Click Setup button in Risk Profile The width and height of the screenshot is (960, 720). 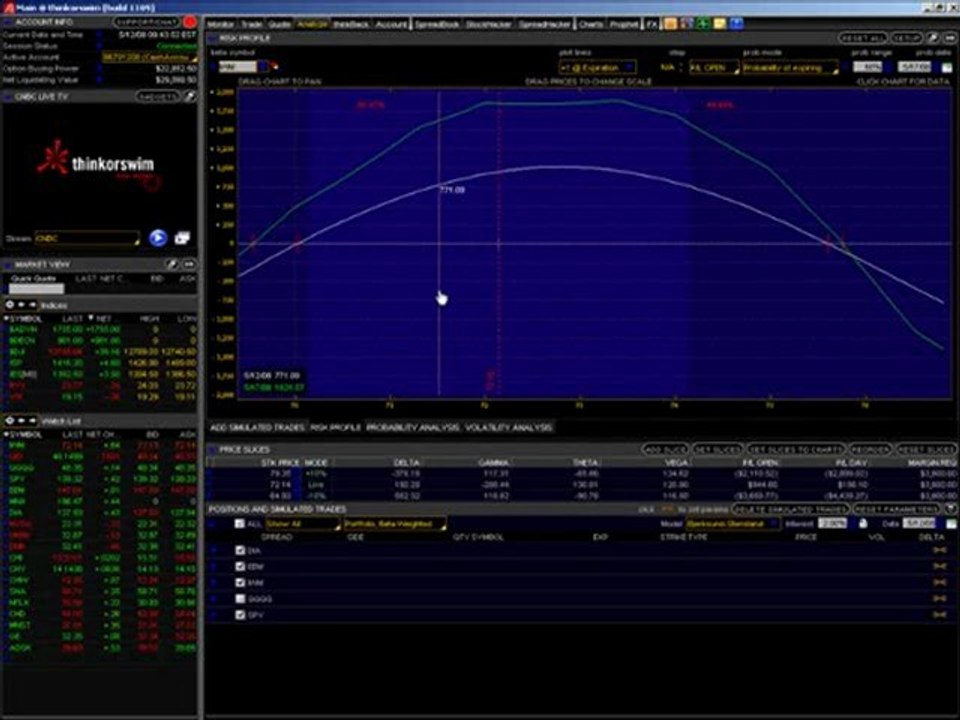[x=906, y=38]
